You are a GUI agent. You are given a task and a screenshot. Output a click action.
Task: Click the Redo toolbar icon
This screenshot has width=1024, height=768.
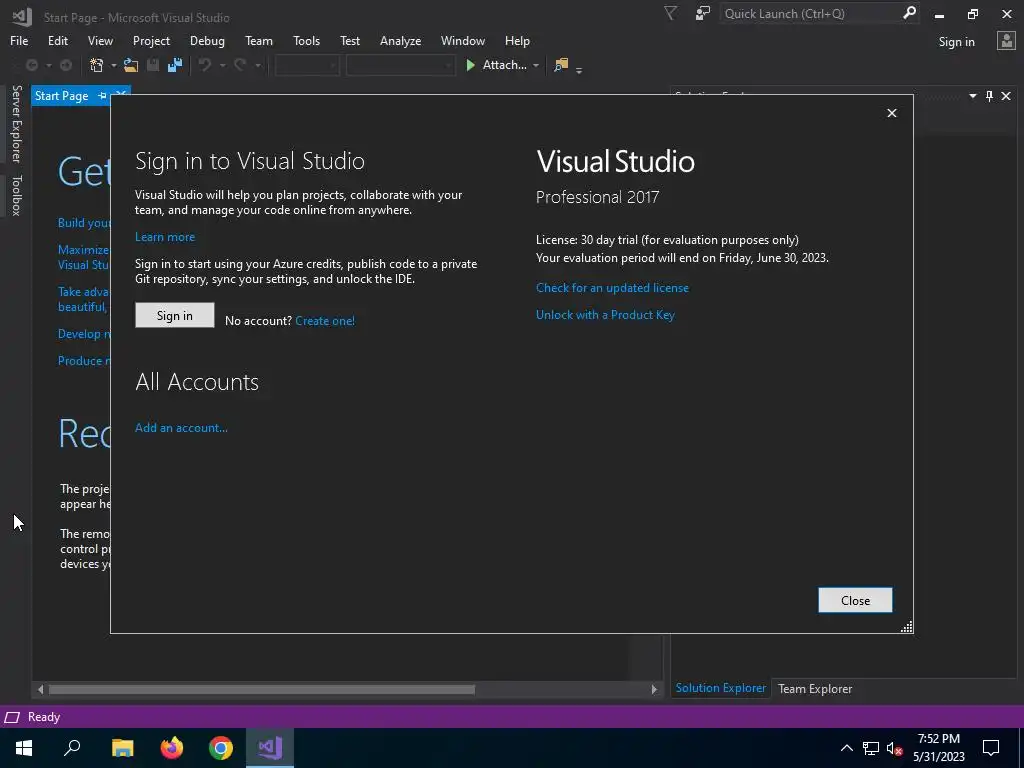click(x=240, y=65)
